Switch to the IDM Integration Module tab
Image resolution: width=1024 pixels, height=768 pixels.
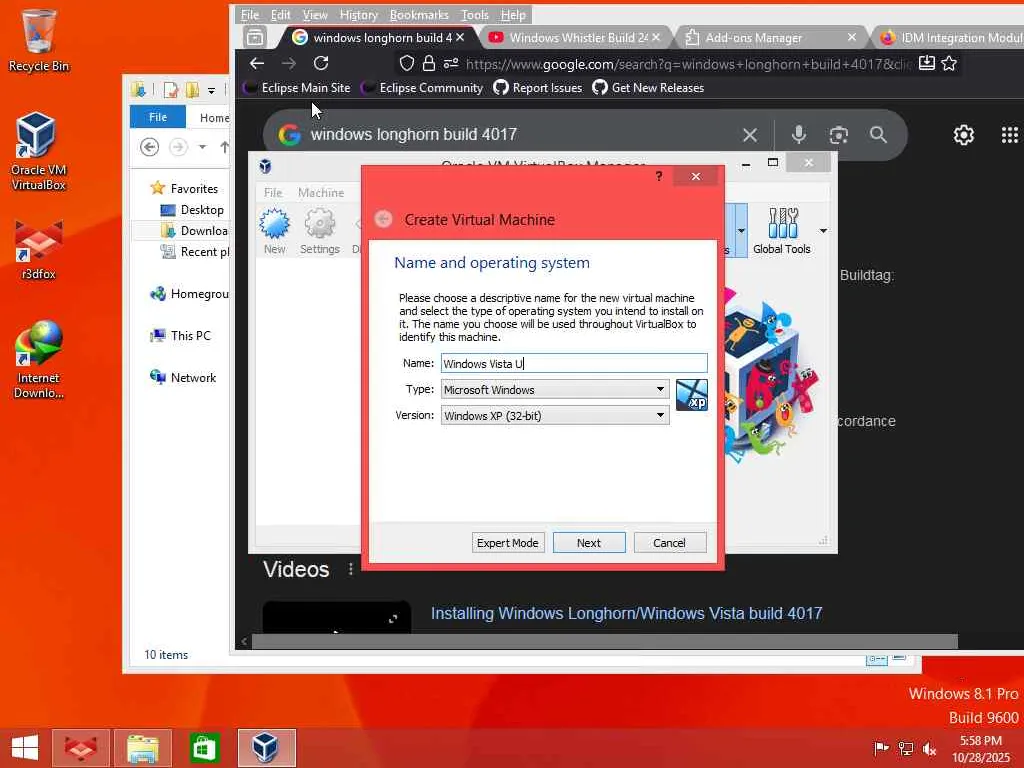[950, 38]
